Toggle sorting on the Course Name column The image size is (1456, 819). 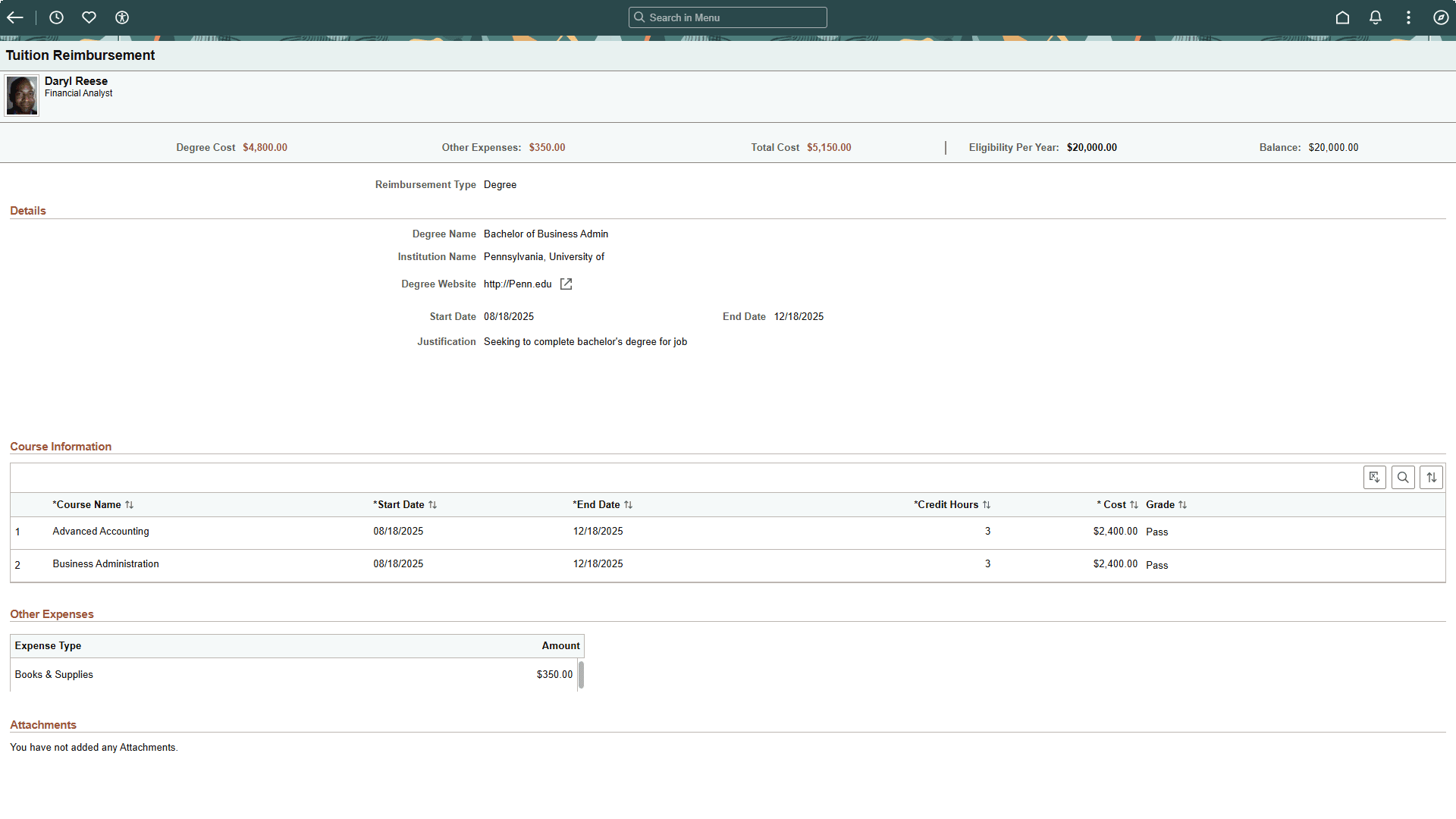(x=129, y=504)
